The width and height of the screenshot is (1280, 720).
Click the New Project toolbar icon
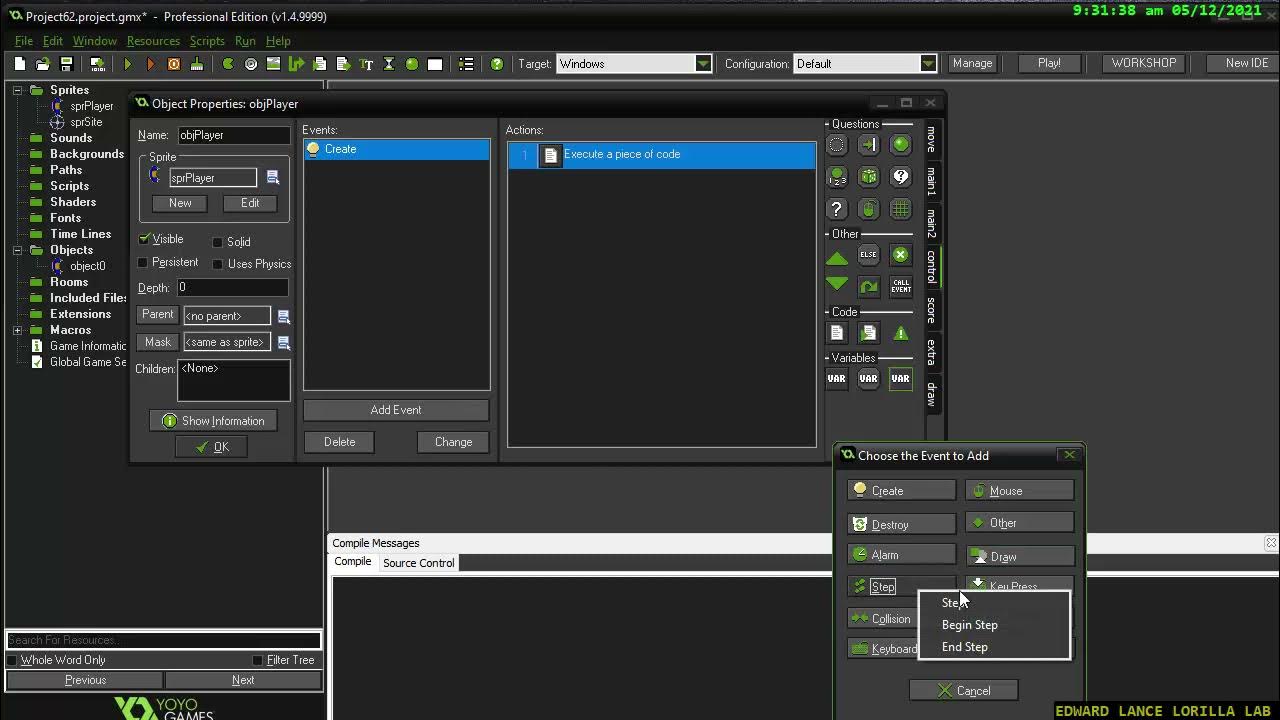[x=20, y=64]
